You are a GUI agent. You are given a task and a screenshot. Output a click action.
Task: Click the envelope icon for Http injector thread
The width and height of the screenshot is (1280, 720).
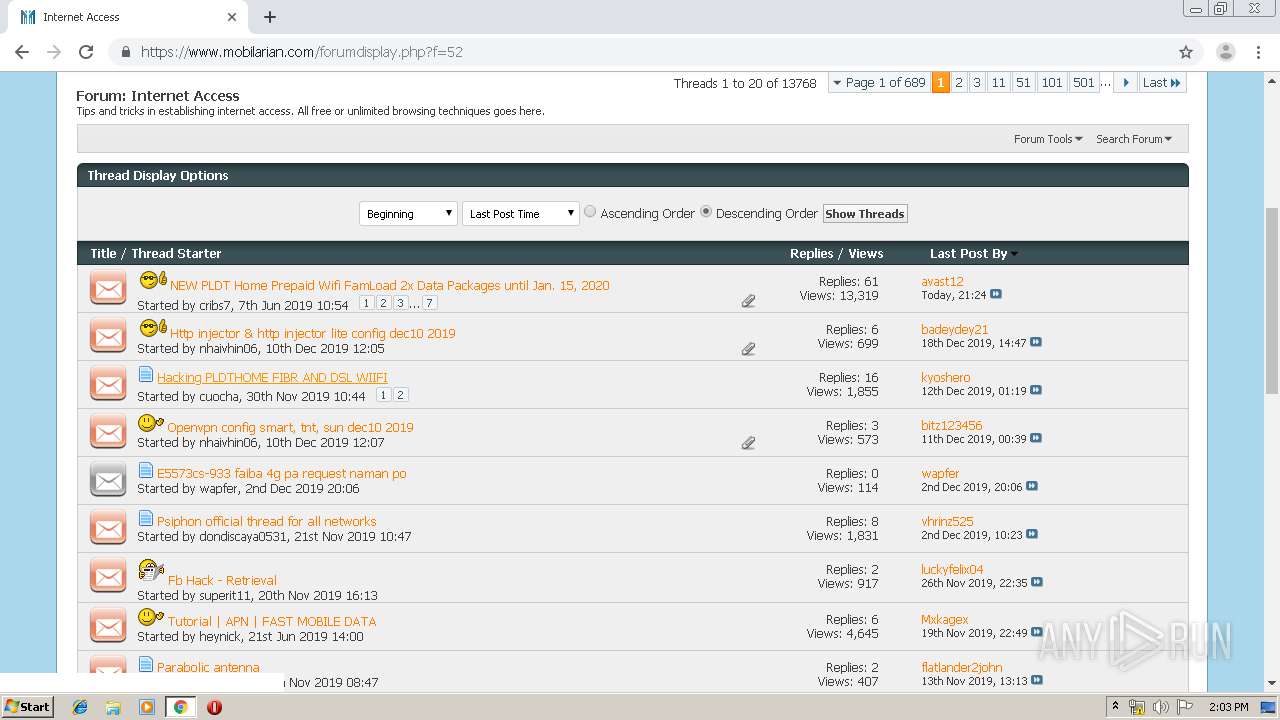tap(108, 336)
